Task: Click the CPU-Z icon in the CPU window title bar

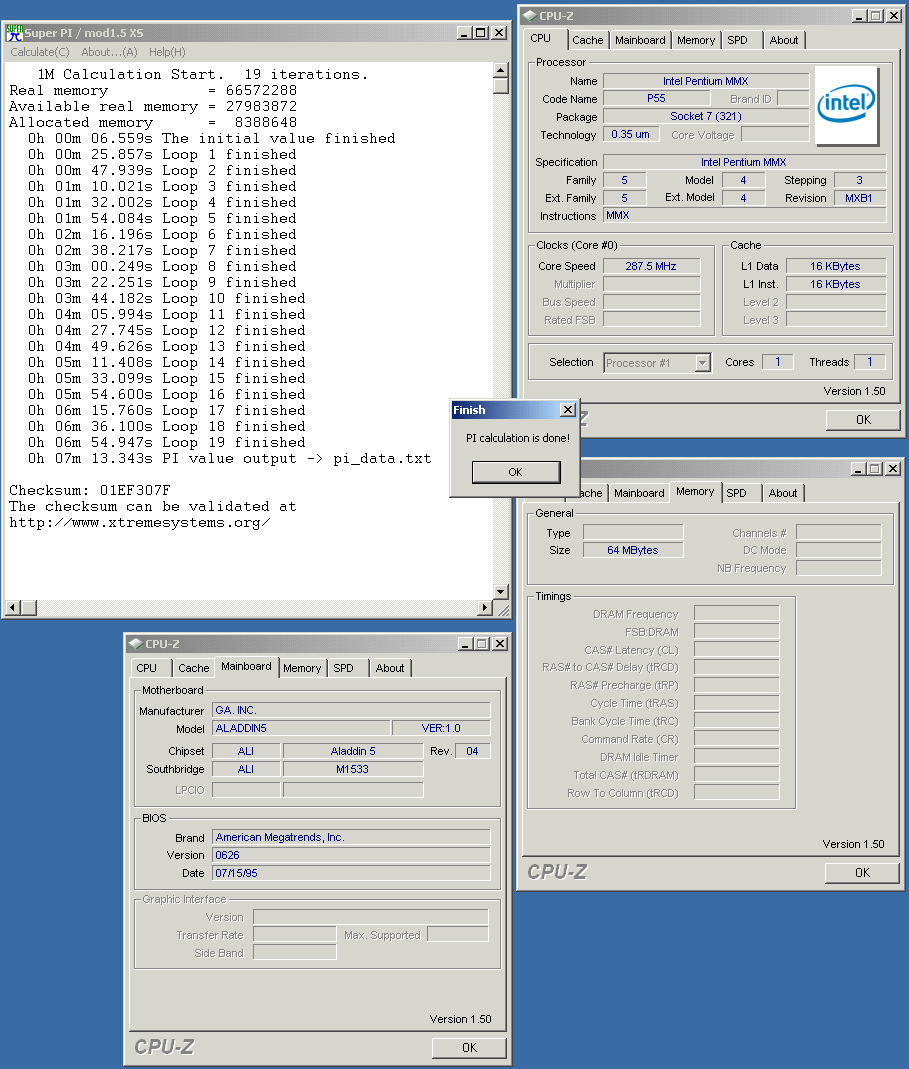Action: click(x=531, y=16)
